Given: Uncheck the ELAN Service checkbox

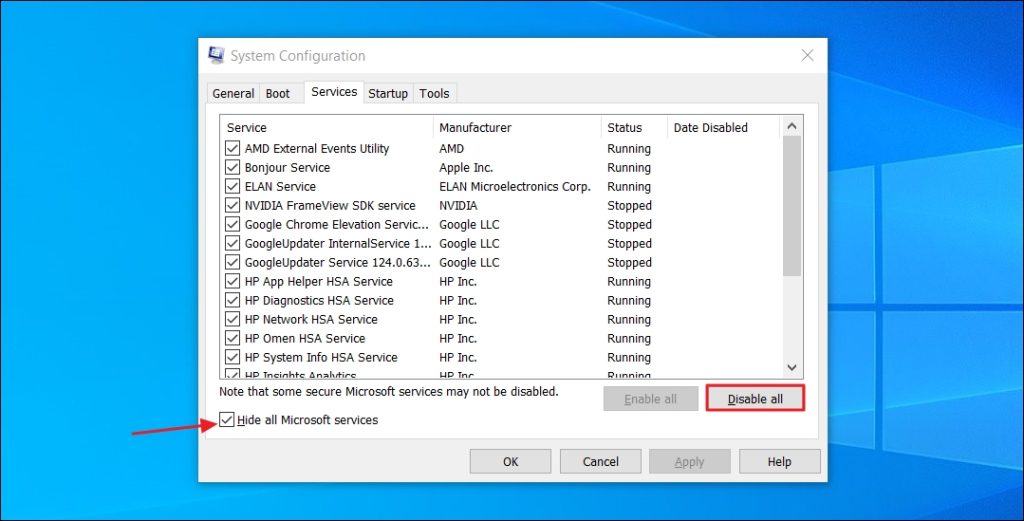Looking at the screenshot, I should pyautogui.click(x=233, y=187).
